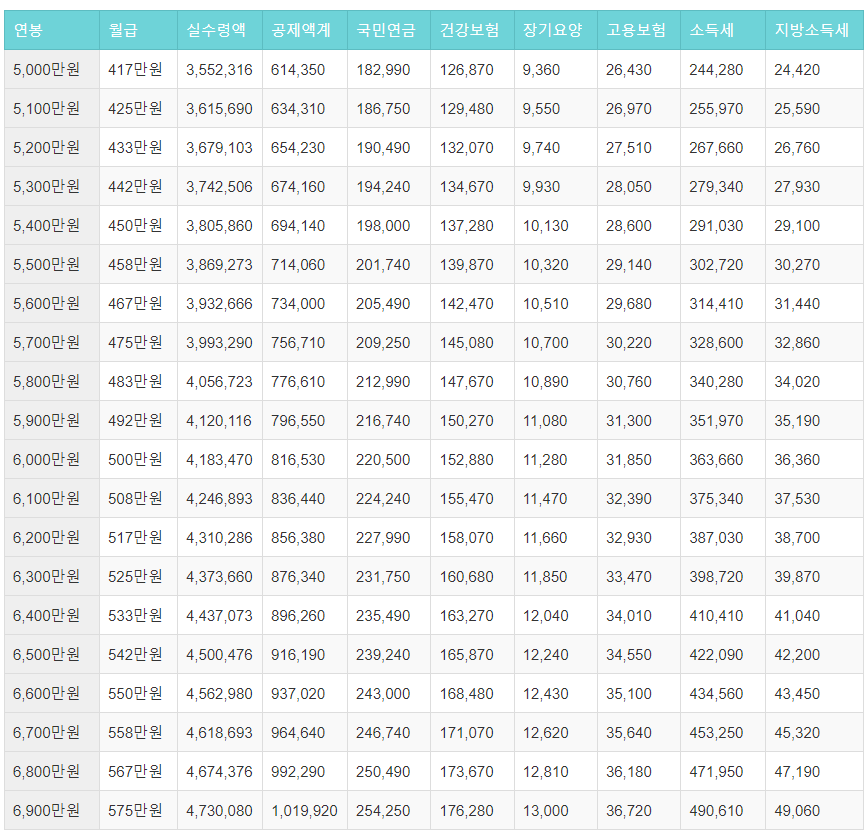The height and width of the screenshot is (837, 867).
Task: Select the 5,000만원 salary row cell
Action: 52,70
